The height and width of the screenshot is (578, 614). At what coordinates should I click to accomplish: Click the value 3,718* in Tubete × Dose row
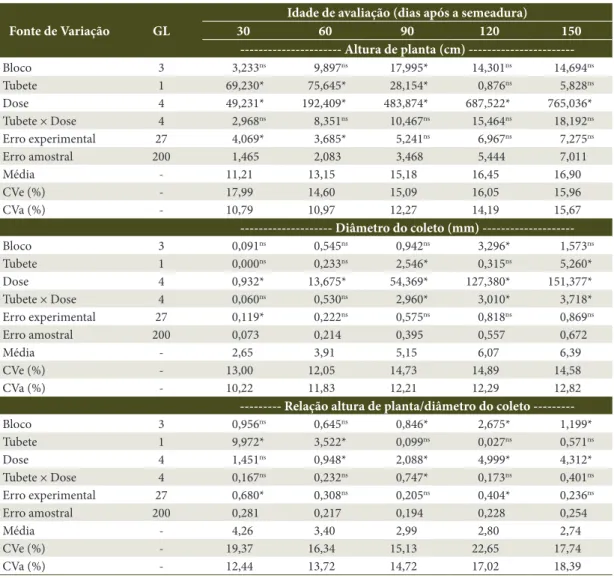576,299
